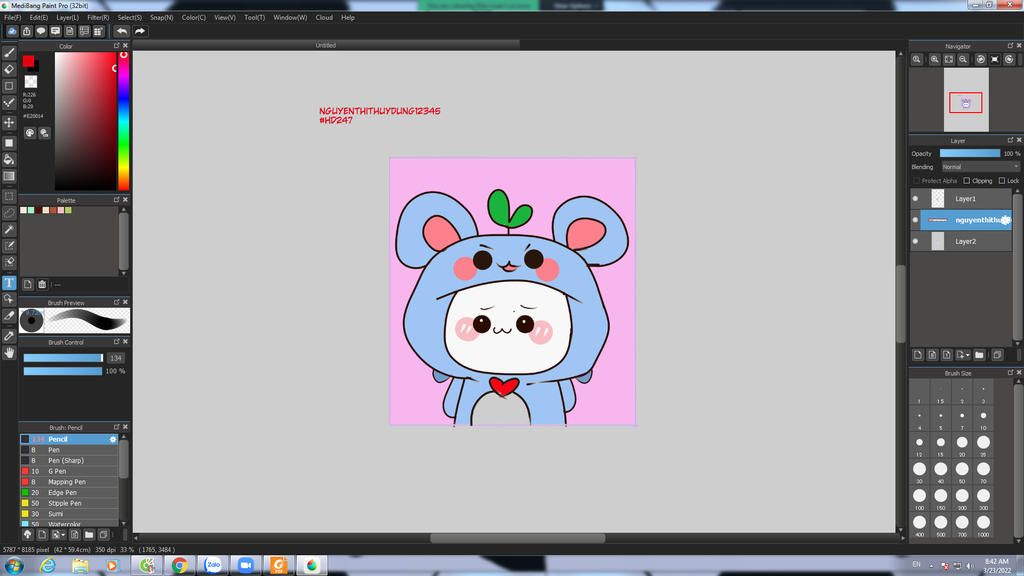Open the File menu
The image size is (1024, 576).
coord(12,18)
